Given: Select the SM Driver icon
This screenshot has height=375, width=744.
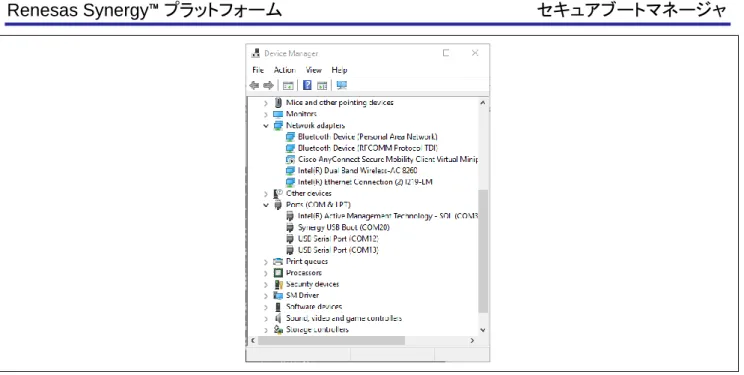Looking at the screenshot, I should click(278, 296).
